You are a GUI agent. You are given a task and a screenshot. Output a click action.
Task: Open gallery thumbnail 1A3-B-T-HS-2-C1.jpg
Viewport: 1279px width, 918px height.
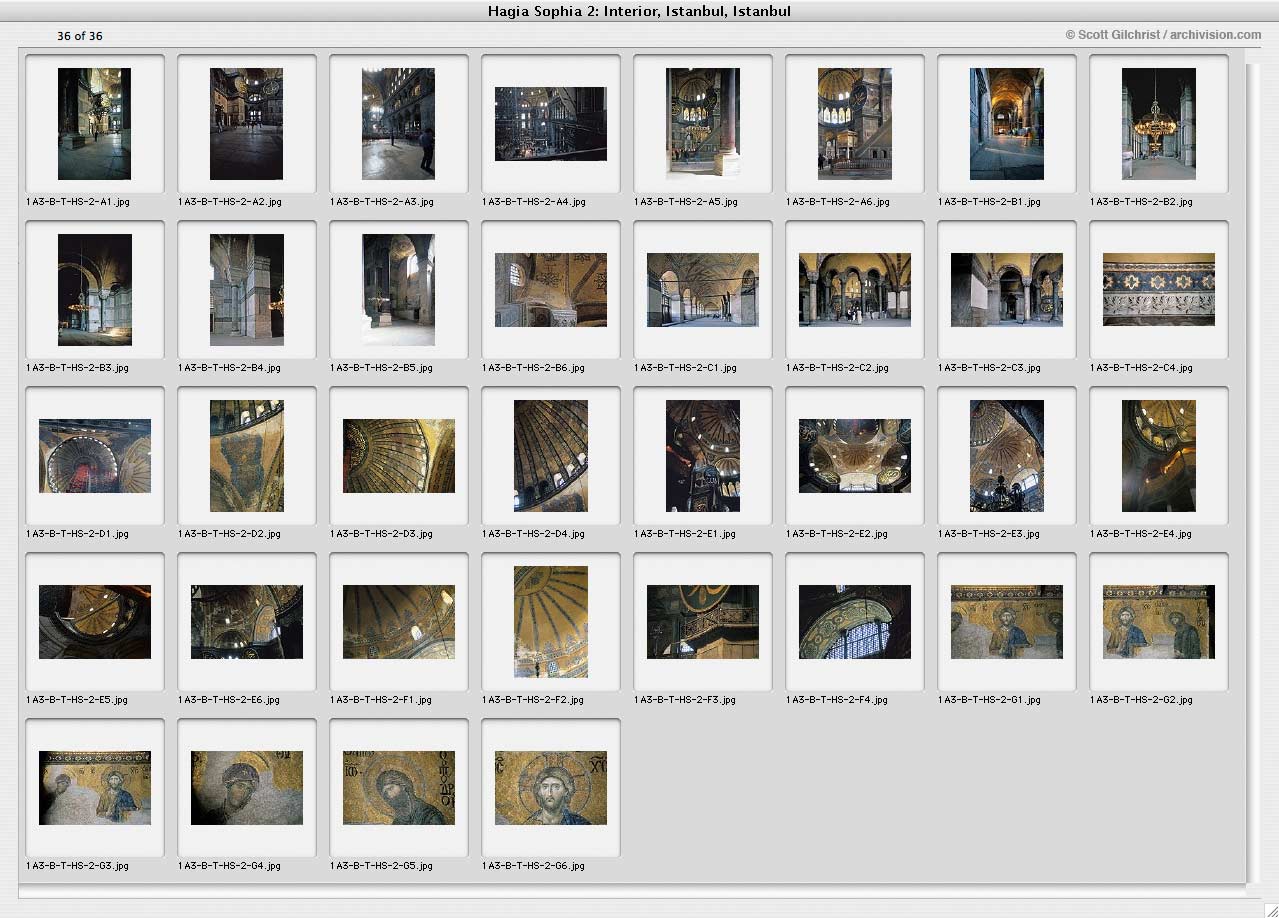click(703, 290)
